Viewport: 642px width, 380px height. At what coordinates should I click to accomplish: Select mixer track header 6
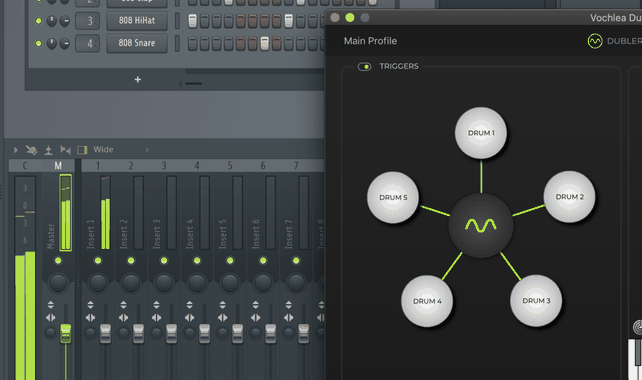(263, 165)
